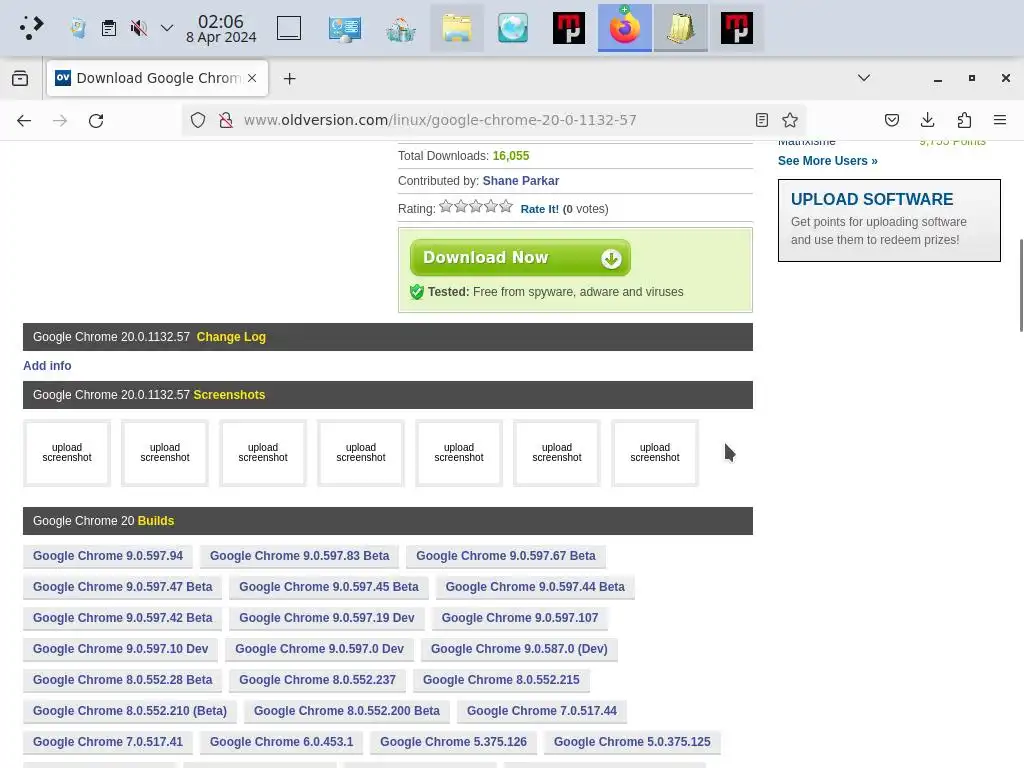This screenshot has height=768, width=1024.
Task: Click the fourth upload screenshot thumbnail
Action: point(360,453)
